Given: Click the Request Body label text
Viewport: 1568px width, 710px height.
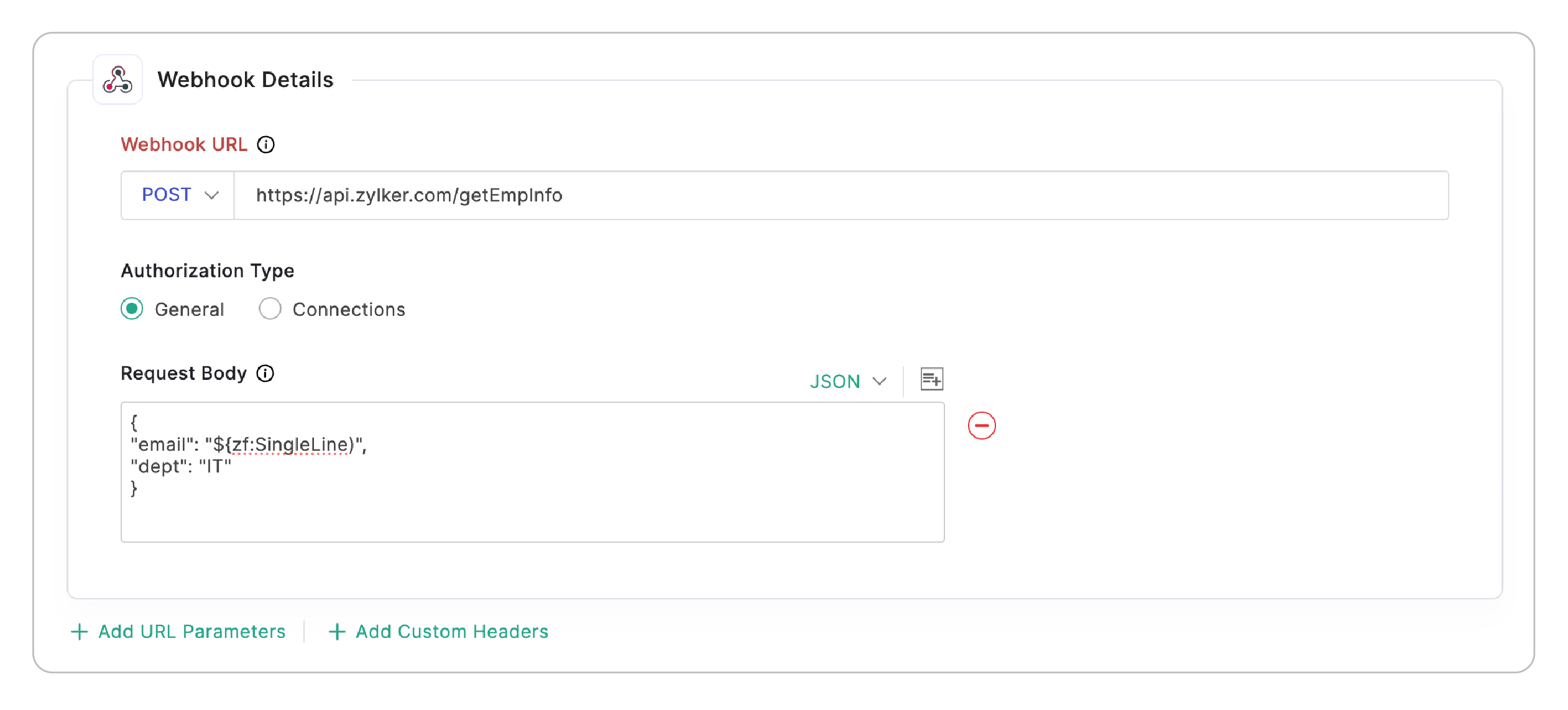Looking at the screenshot, I should [184, 373].
